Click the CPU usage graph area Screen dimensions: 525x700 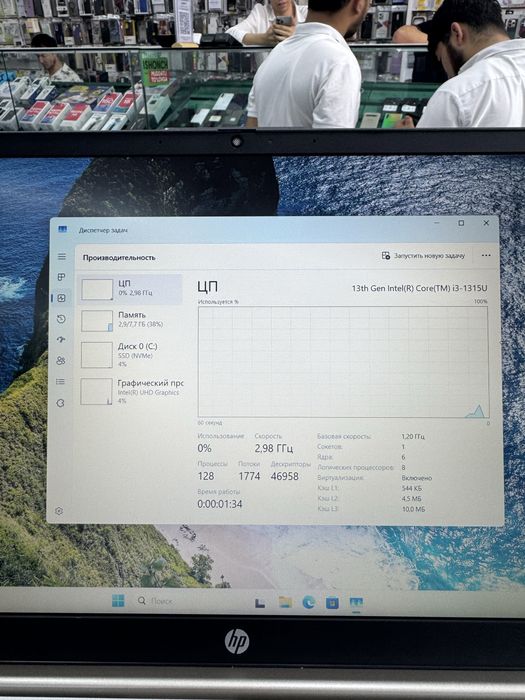[x=343, y=362]
